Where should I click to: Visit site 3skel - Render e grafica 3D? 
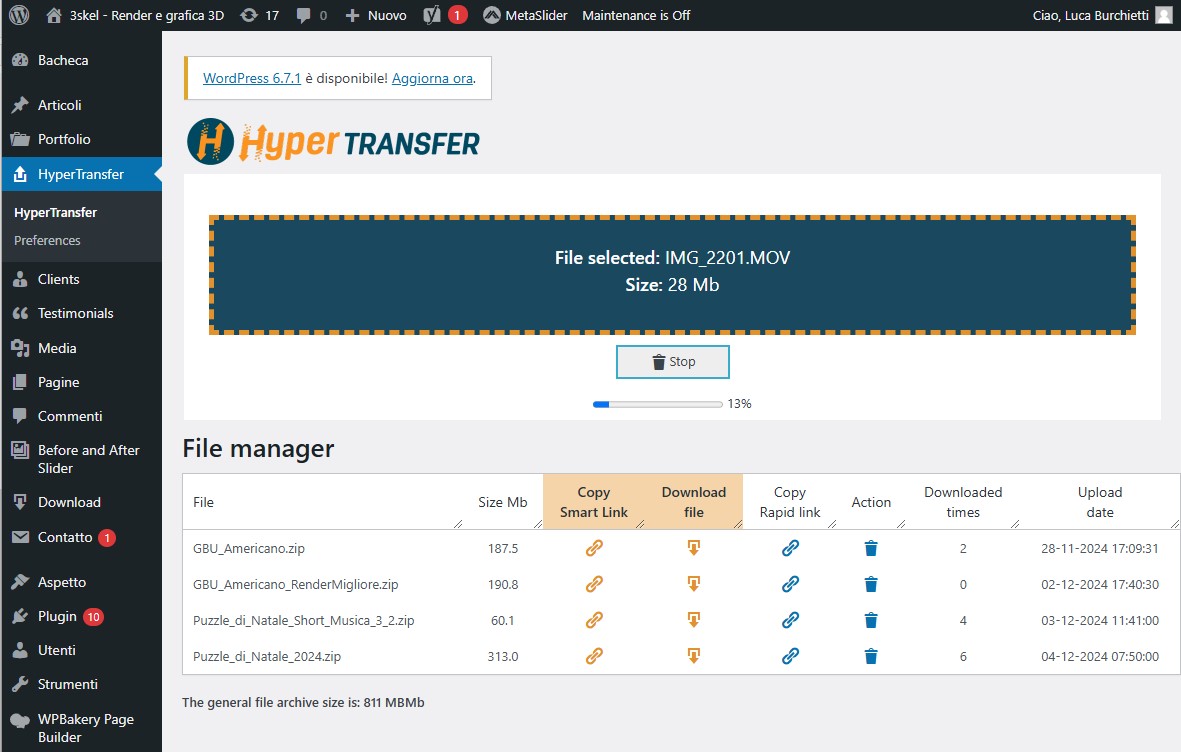point(135,15)
